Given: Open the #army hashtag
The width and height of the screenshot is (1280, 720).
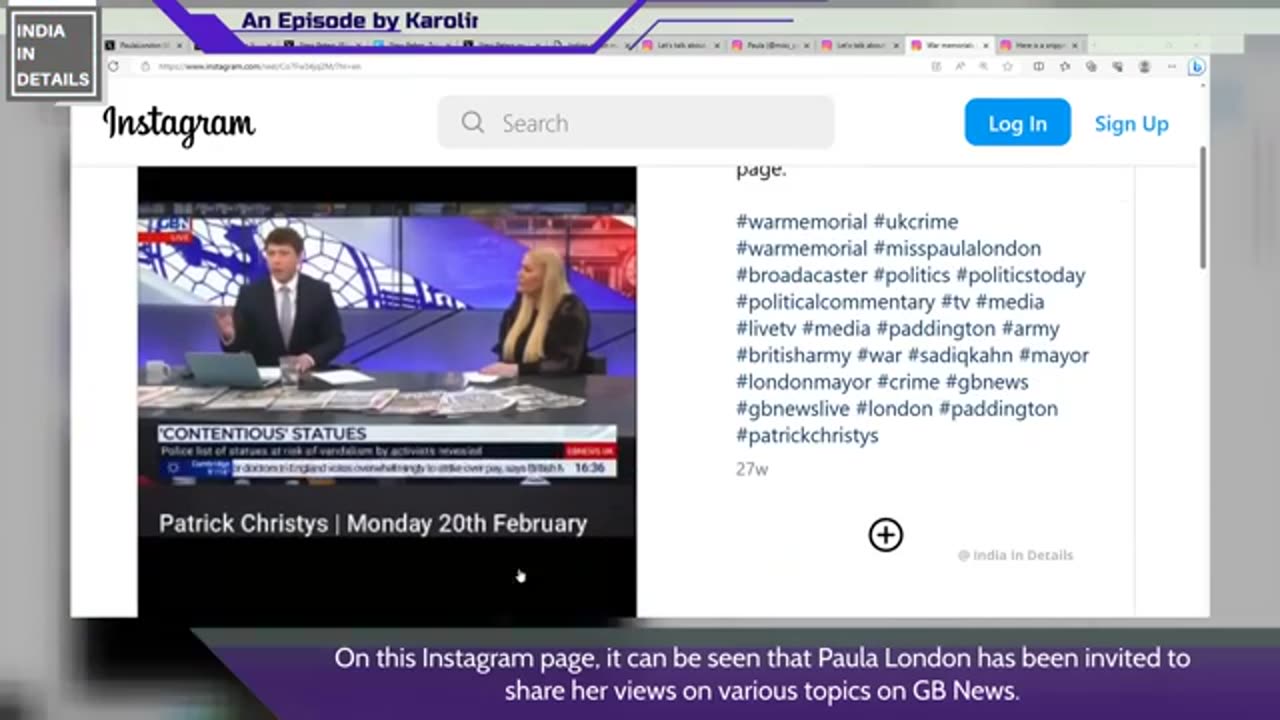Looking at the screenshot, I should (1030, 328).
